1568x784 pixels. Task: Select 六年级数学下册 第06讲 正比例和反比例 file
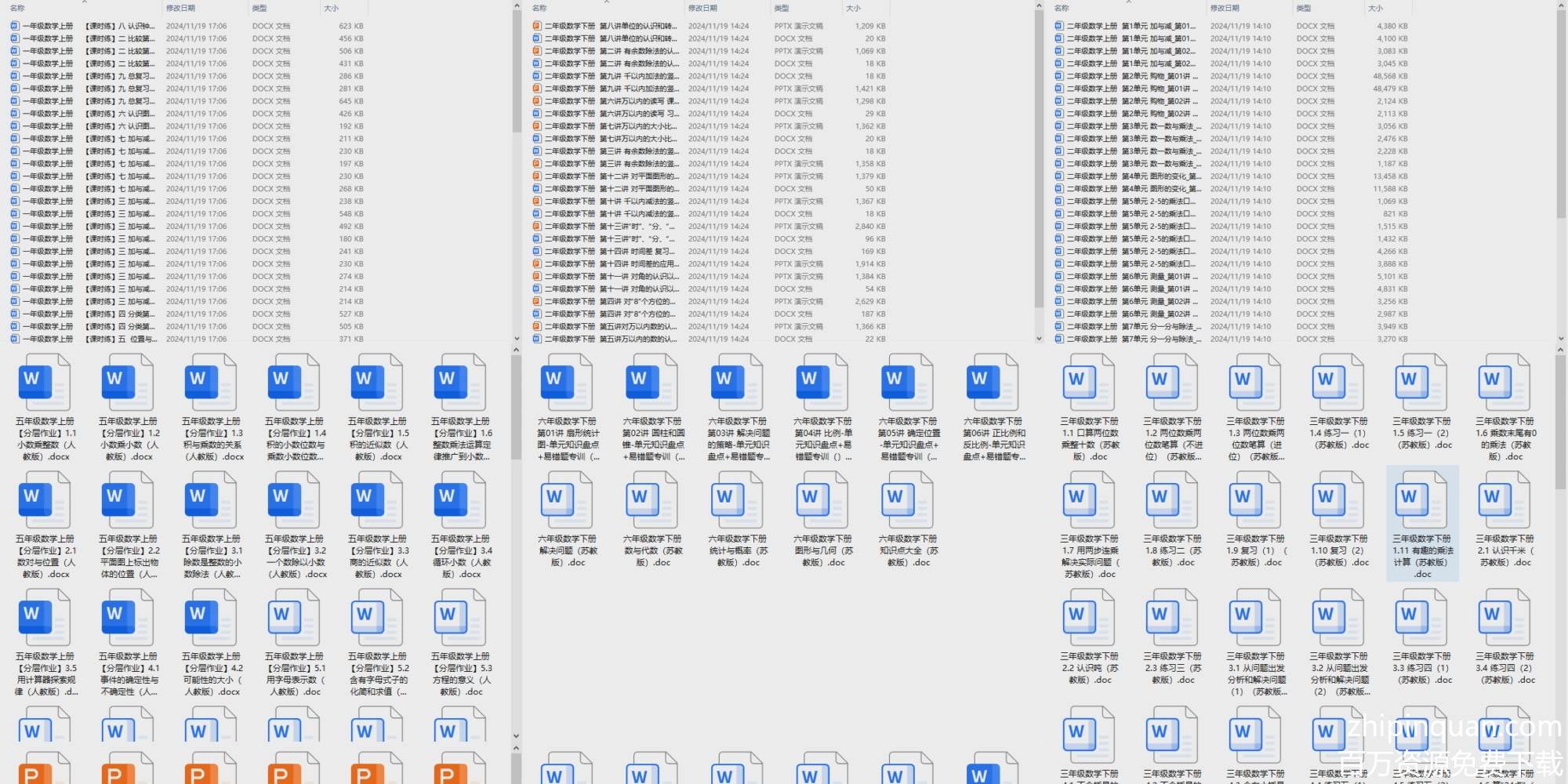click(x=993, y=383)
